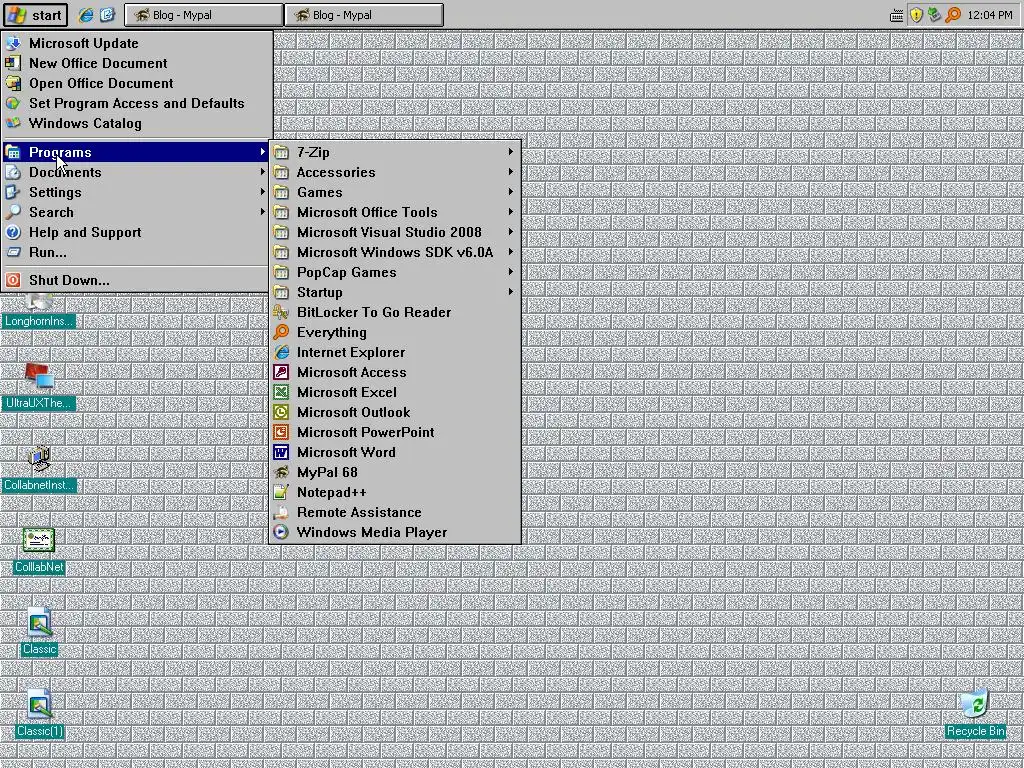1024x768 pixels.
Task: Click Open Office Document
Action: tap(136, 83)
